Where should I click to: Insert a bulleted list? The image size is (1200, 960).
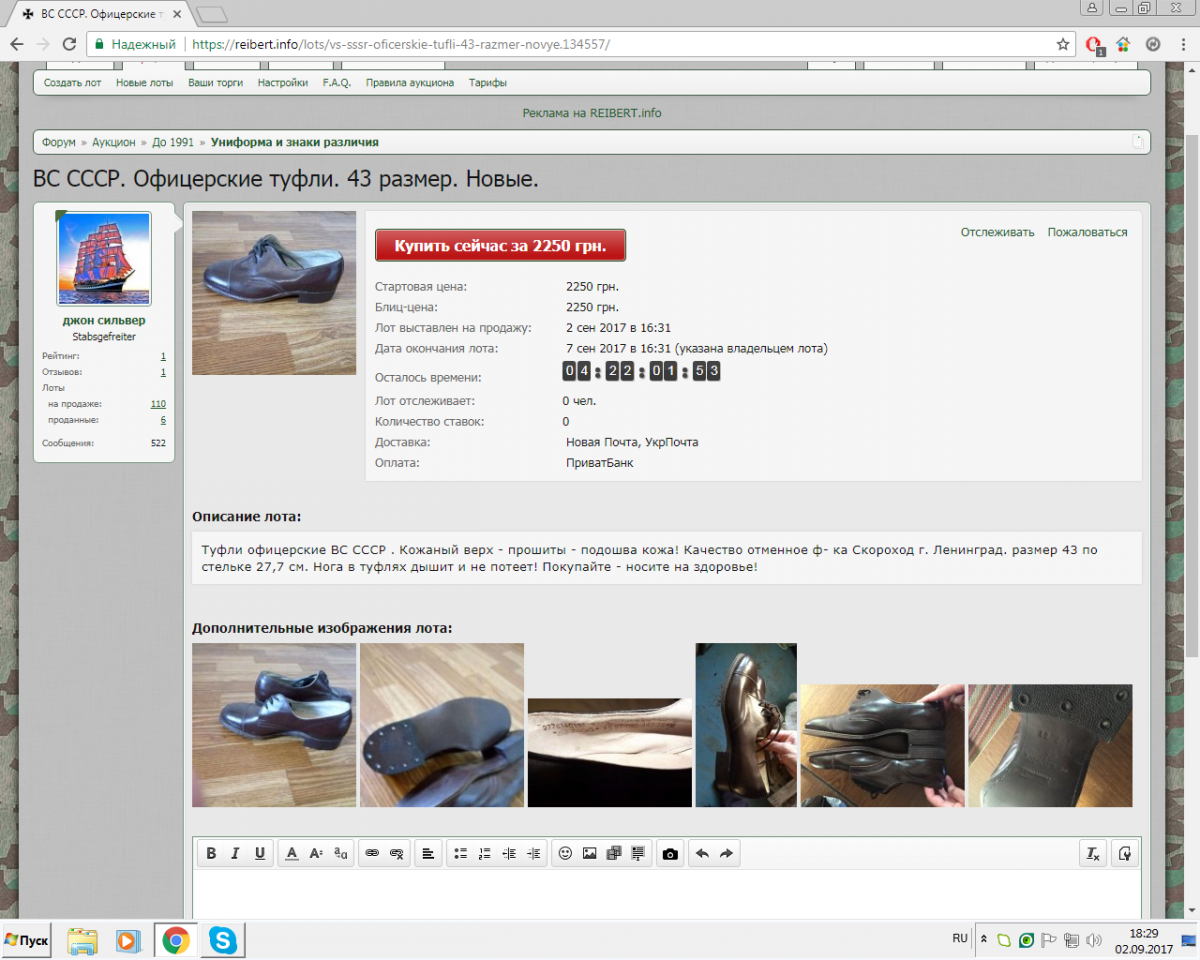point(460,853)
